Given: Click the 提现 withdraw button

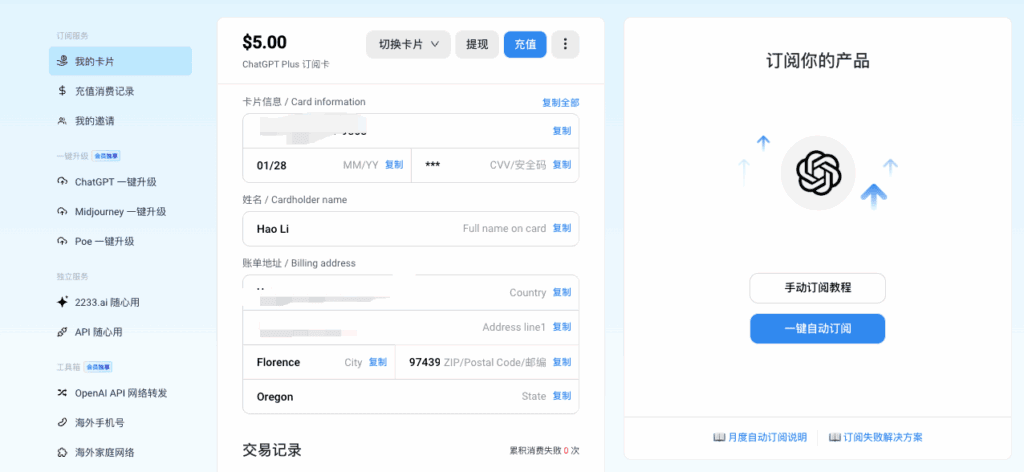Looking at the screenshot, I should click(x=477, y=44).
